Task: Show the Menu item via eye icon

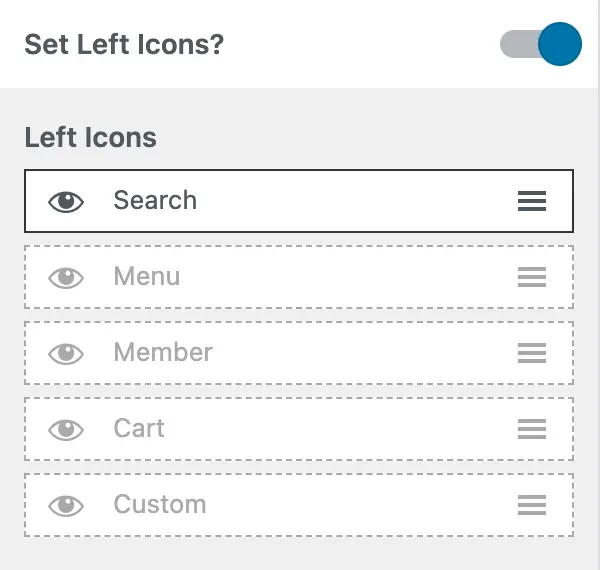Action: tap(66, 277)
